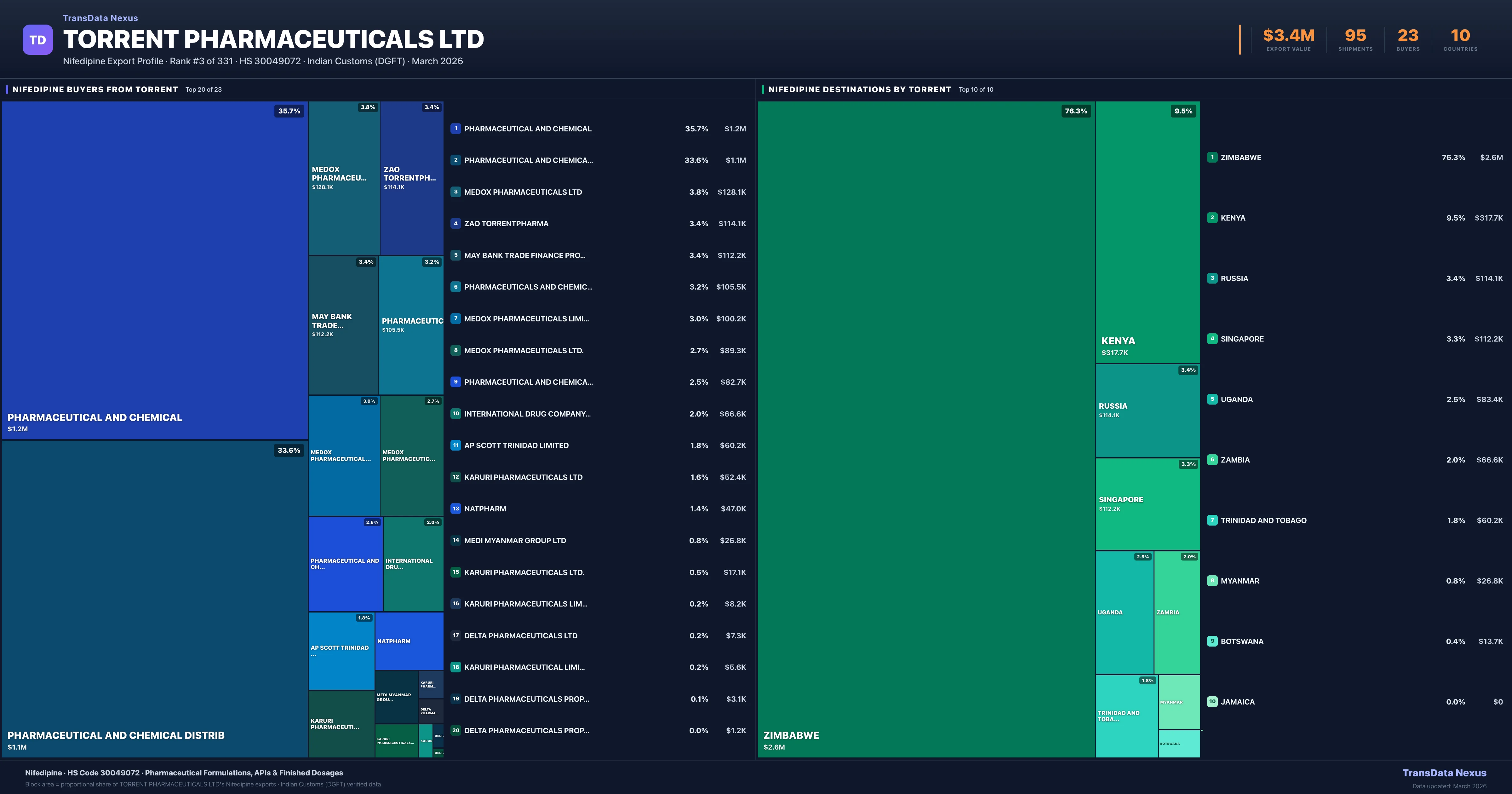Click the SINGAPORE treemap block worth $112.2K
Screen dimensions: 1512x794
[1147, 503]
